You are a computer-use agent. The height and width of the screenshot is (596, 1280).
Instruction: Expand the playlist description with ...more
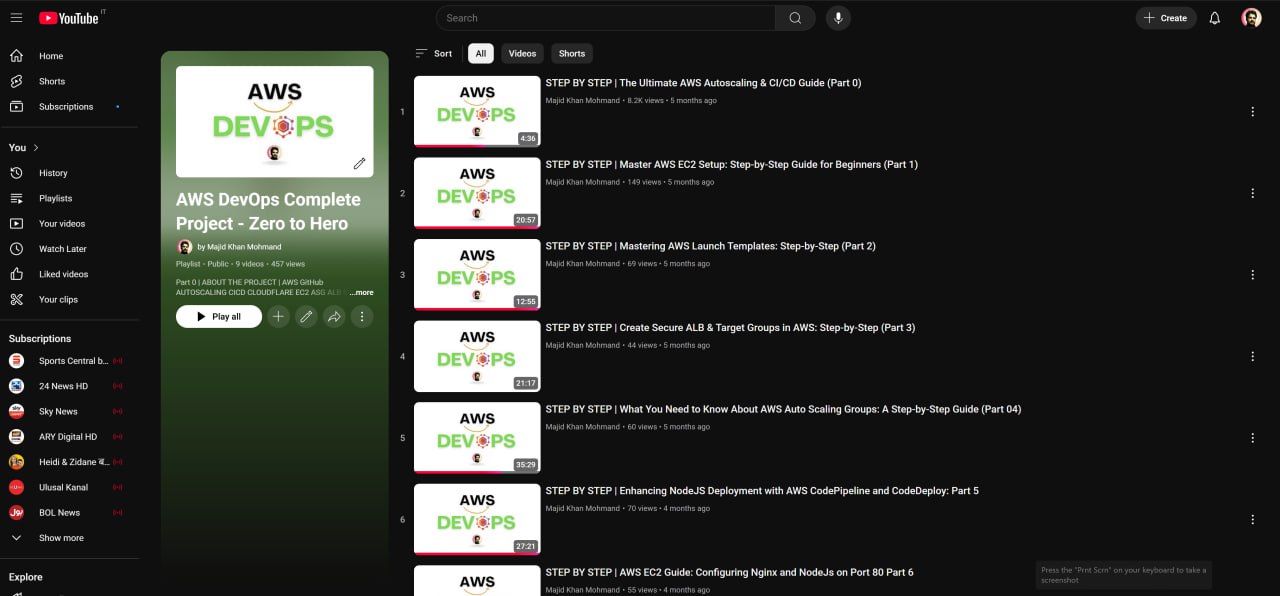click(361, 293)
